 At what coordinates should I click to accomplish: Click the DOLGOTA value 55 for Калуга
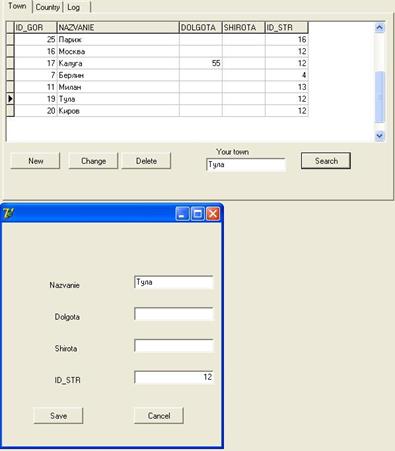click(x=201, y=63)
